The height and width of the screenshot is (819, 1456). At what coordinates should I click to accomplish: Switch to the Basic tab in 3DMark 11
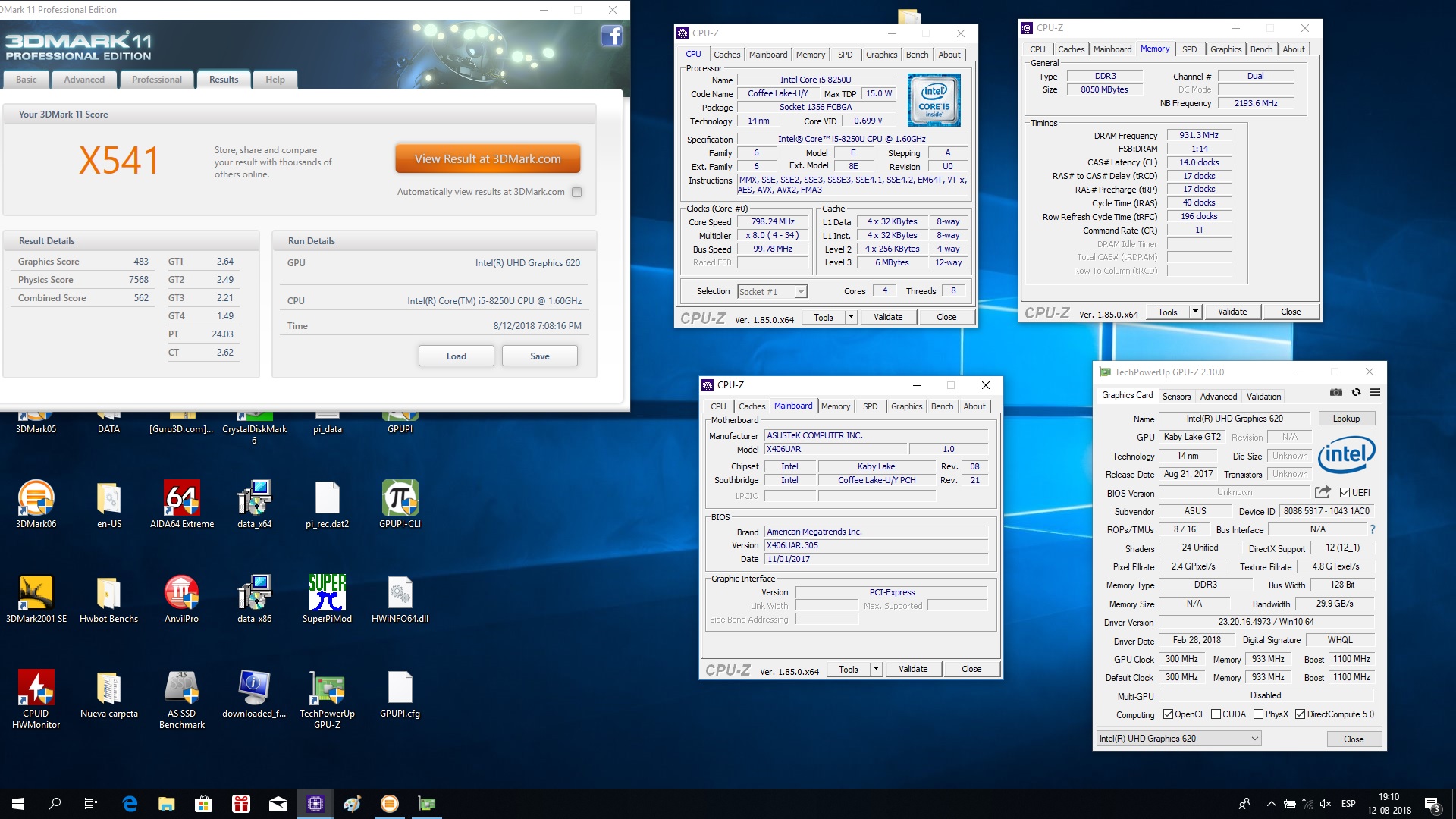[26, 80]
